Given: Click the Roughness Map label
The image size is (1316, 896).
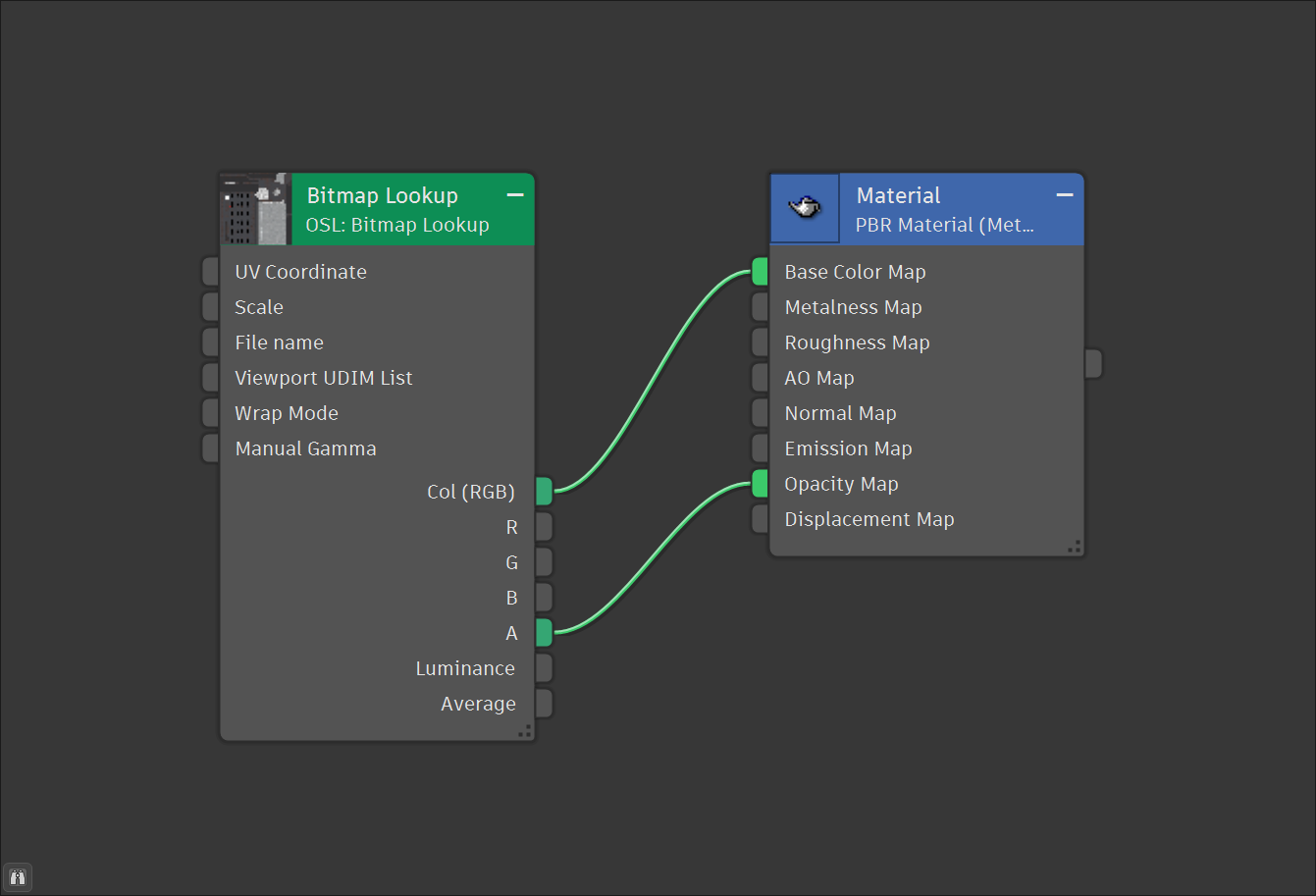Looking at the screenshot, I should (857, 343).
